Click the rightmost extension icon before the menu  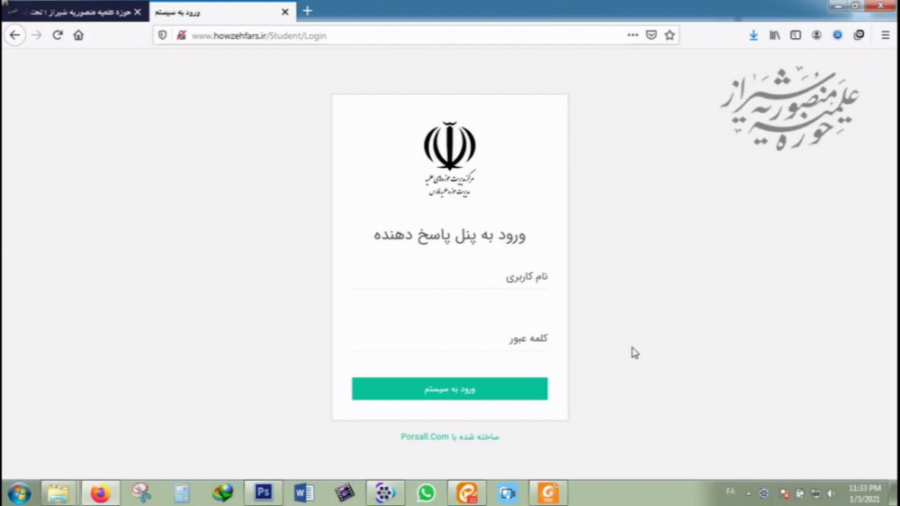pyautogui.click(x=859, y=35)
